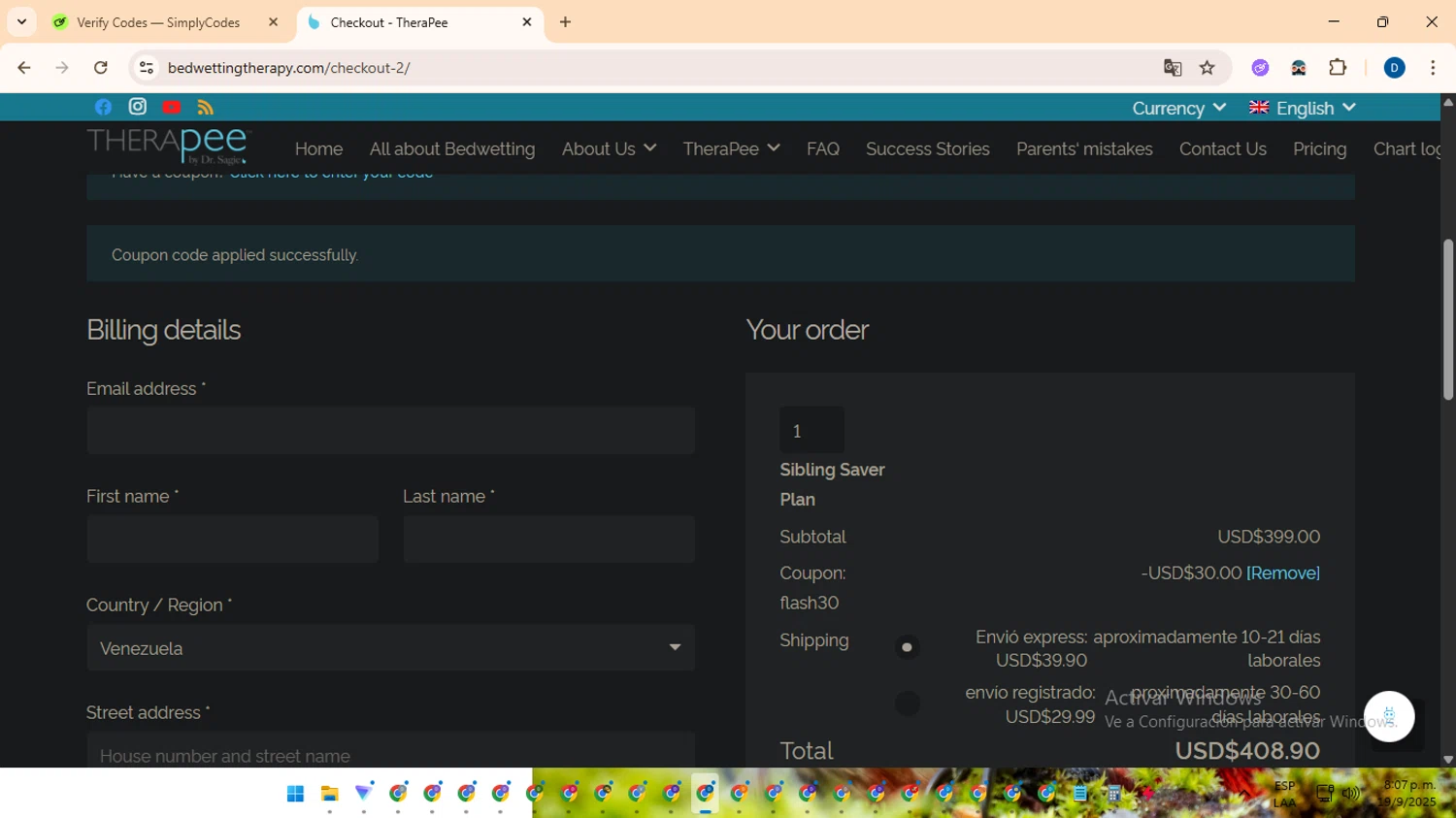Expand the English language dropdown
This screenshot has height=818, width=1456.
pyautogui.click(x=1303, y=108)
